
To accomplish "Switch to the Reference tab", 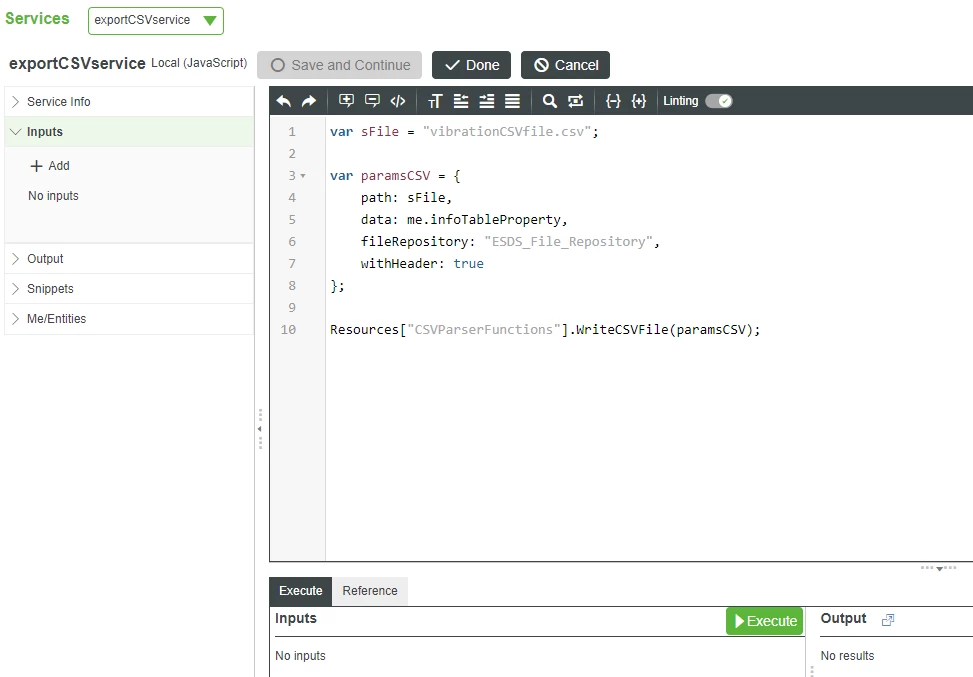I will [x=369, y=591].
